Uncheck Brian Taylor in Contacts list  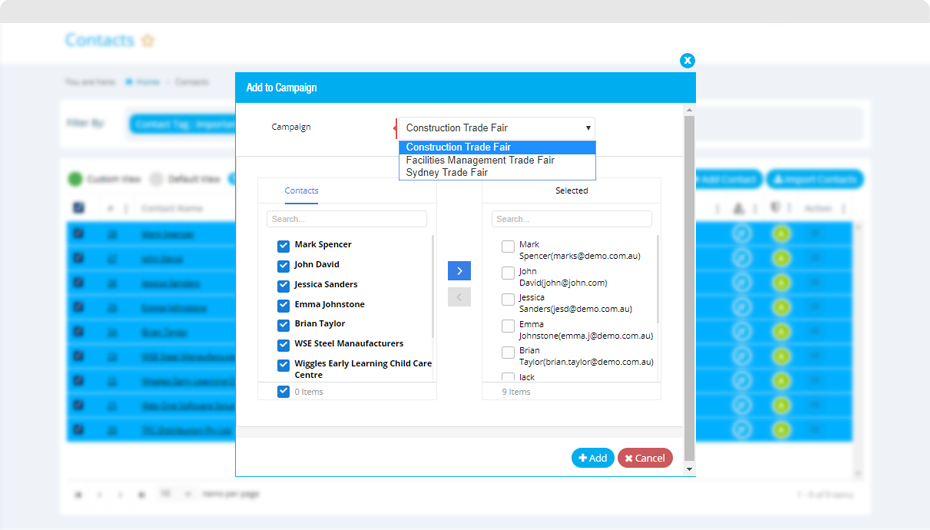(284, 325)
